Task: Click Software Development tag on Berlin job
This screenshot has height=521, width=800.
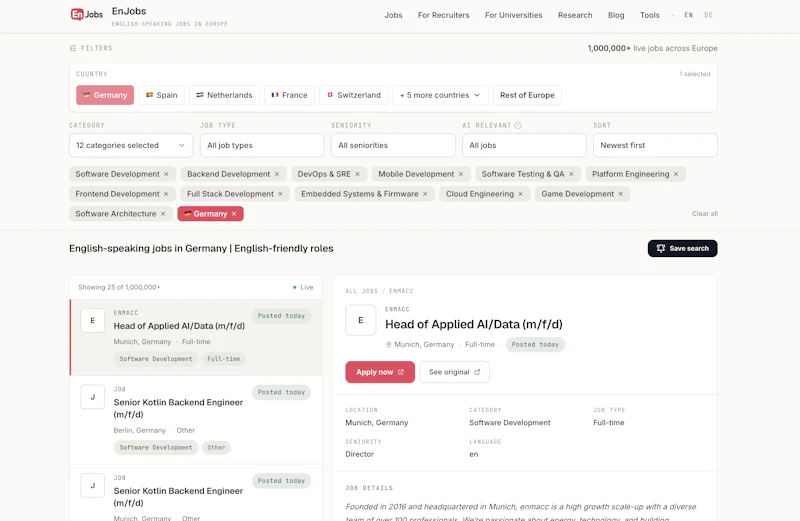Action: (156, 448)
